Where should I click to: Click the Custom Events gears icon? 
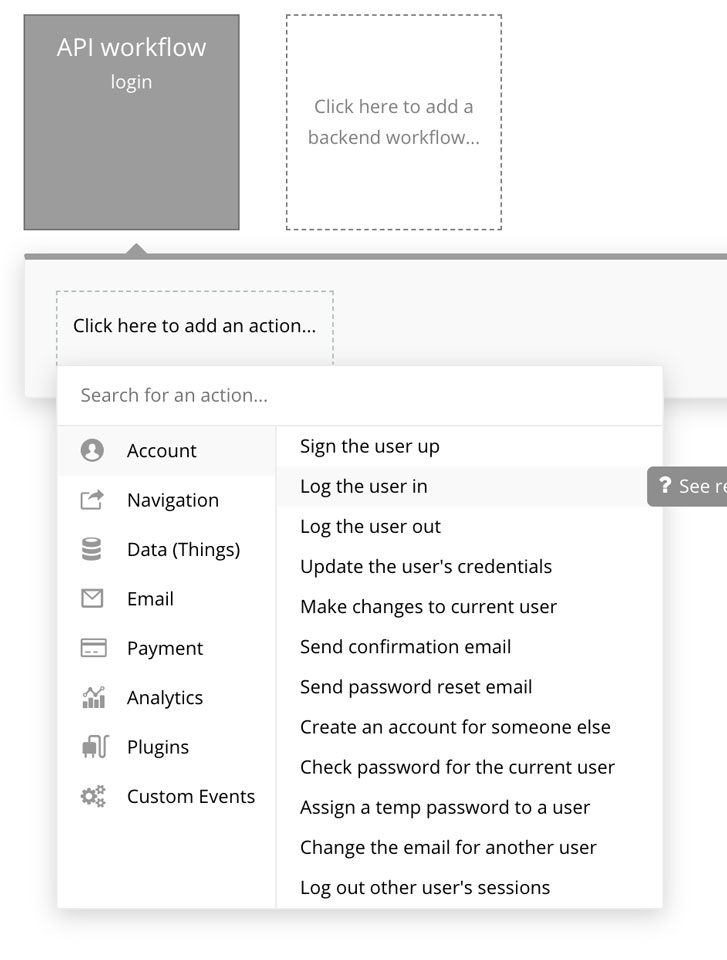point(92,796)
